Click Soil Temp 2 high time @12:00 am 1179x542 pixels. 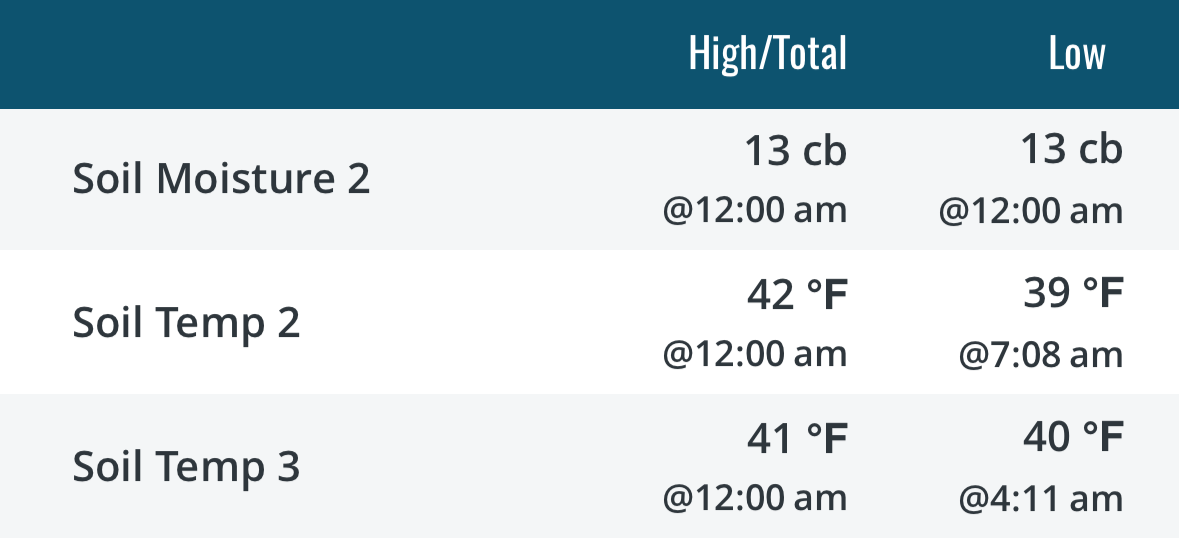[x=755, y=354]
